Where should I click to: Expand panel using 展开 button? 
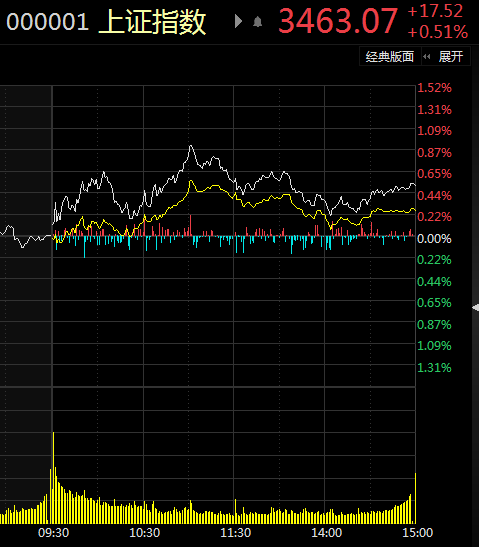(451, 57)
